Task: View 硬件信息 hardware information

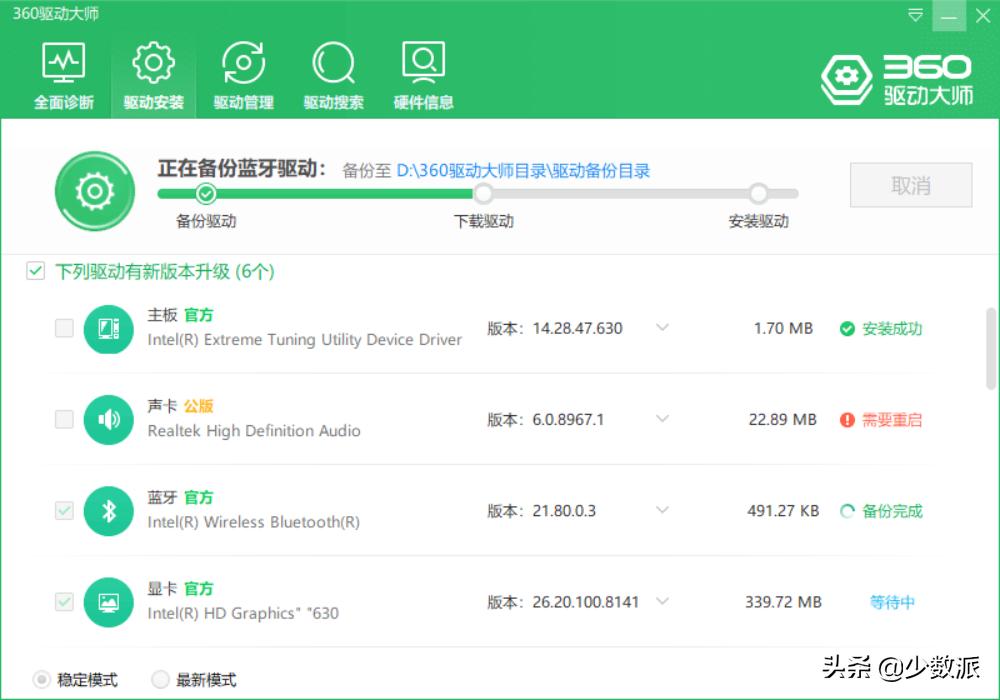Action: click(422, 73)
